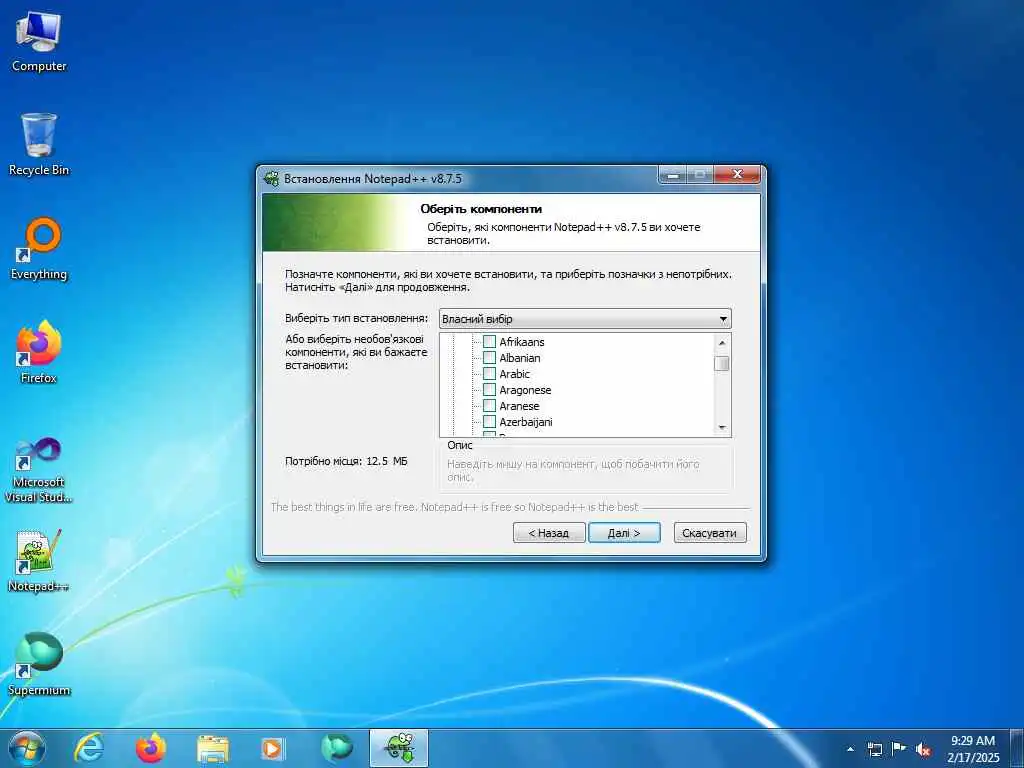This screenshot has height=768, width=1024.
Task: Check the Arabic language checkbox
Action: [489, 374]
